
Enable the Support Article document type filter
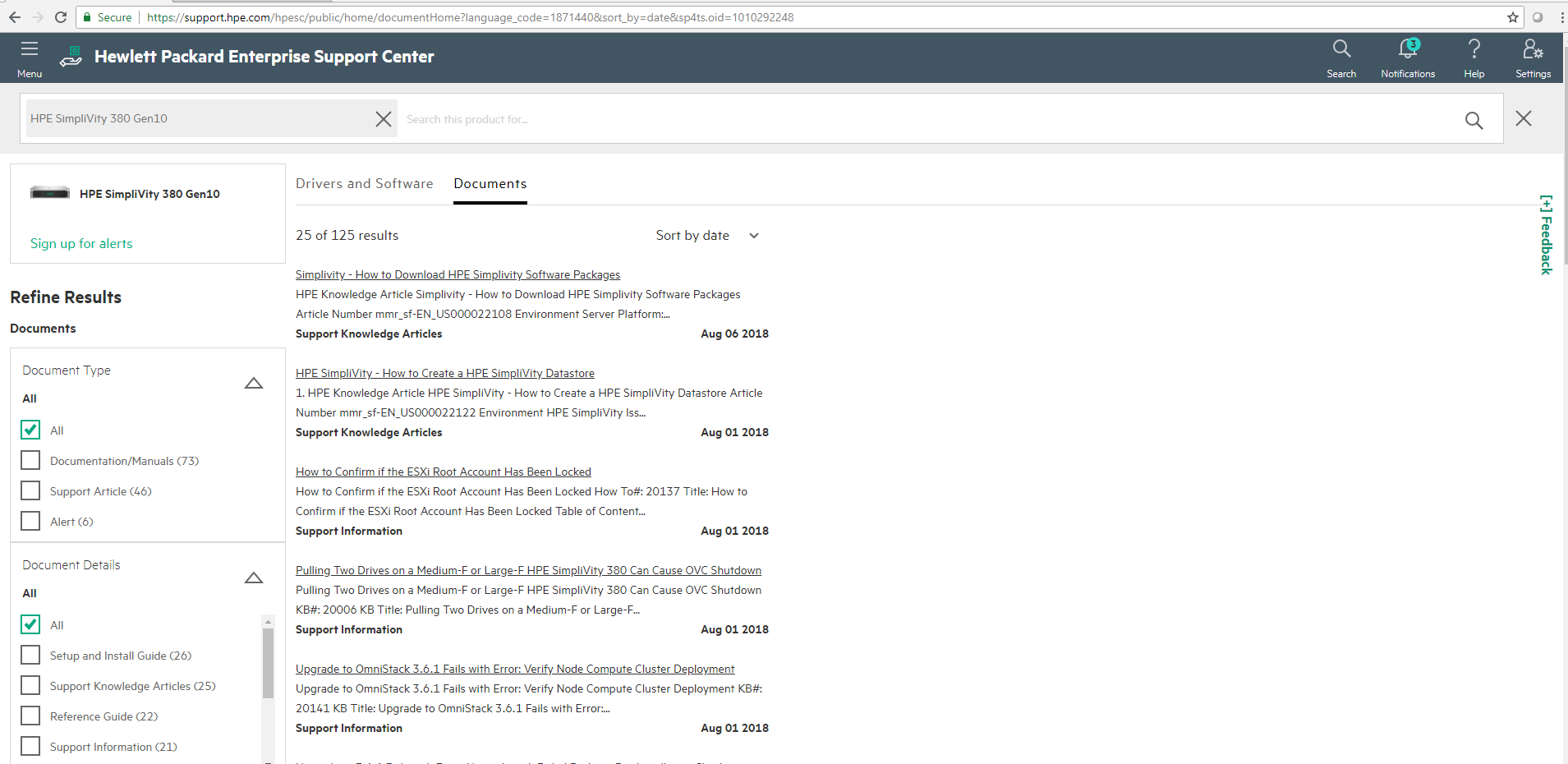pos(30,490)
